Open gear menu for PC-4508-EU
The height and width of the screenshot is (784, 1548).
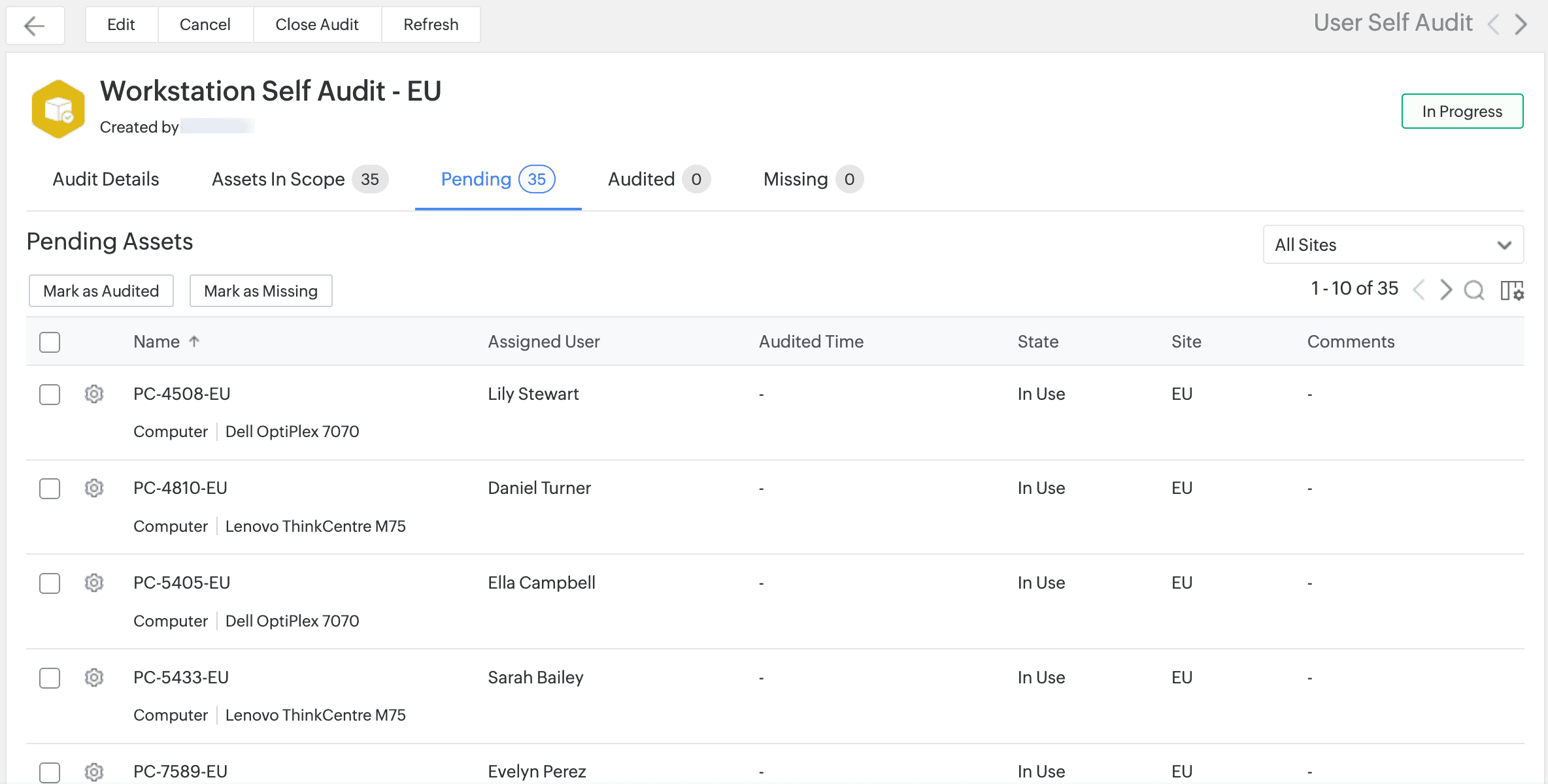pyautogui.click(x=94, y=394)
